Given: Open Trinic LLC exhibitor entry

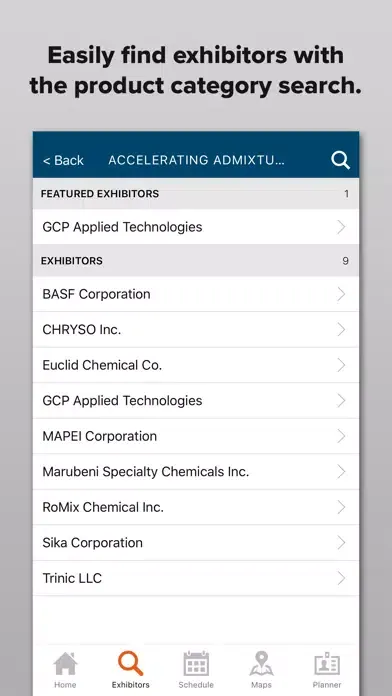Looking at the screenshot, I should pos(196,578).
